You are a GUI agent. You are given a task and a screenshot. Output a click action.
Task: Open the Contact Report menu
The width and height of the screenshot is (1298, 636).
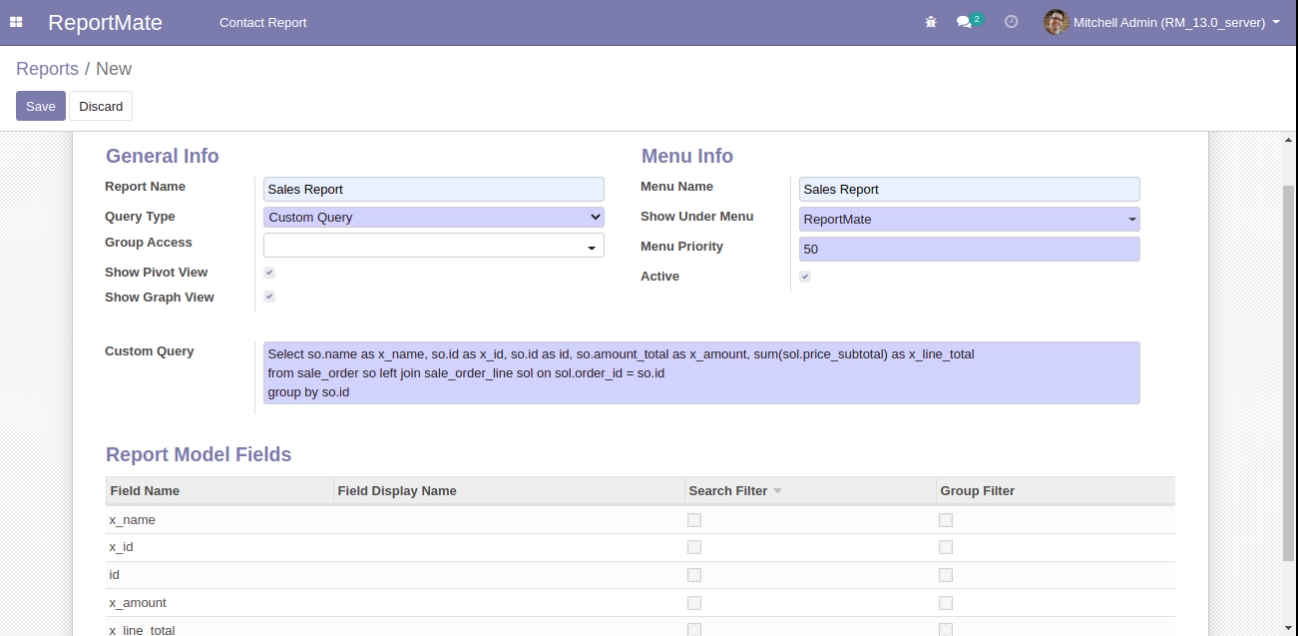click(x=262, y=22)
